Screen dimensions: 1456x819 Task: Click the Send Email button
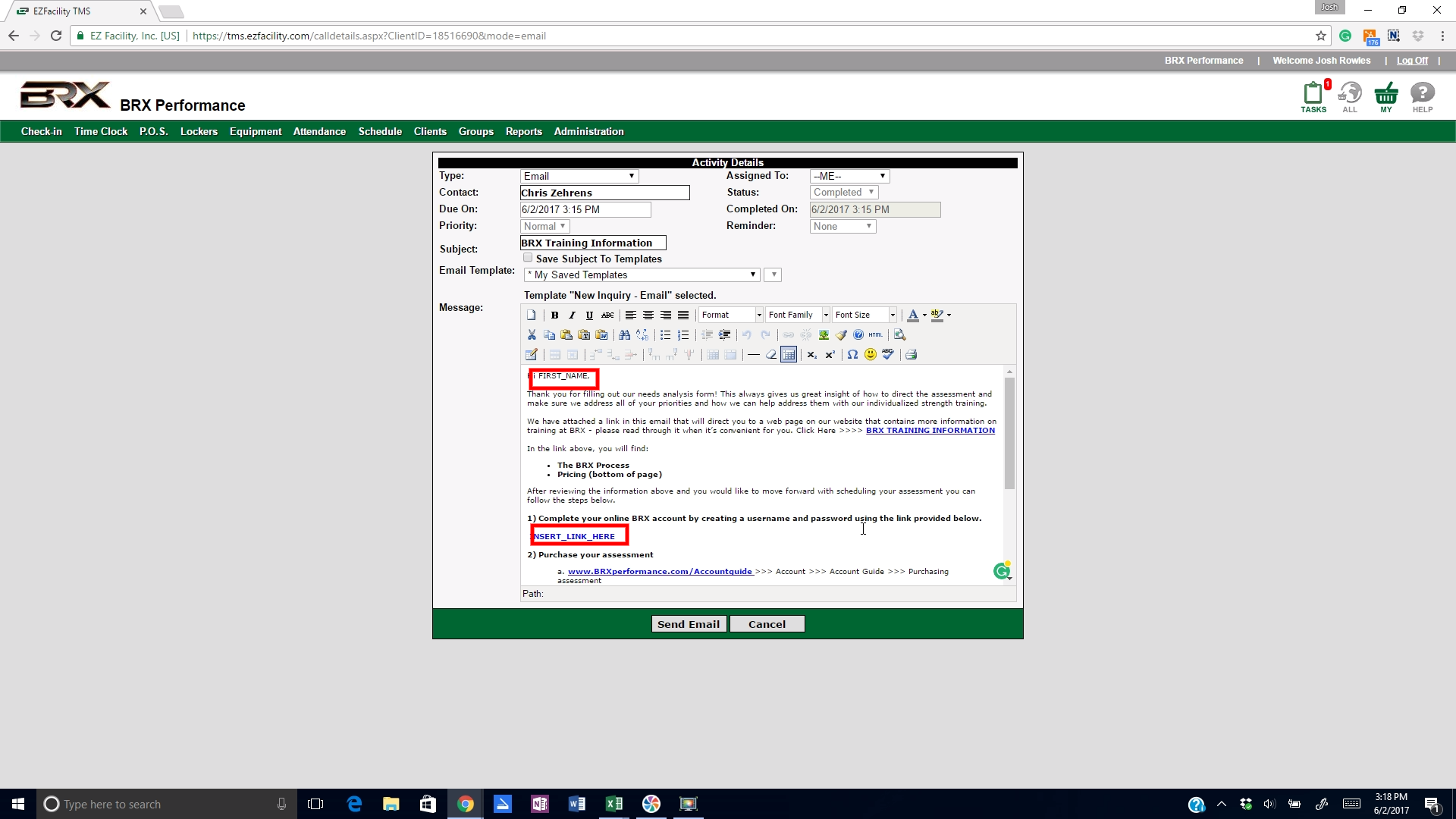[x=688, y=624]
